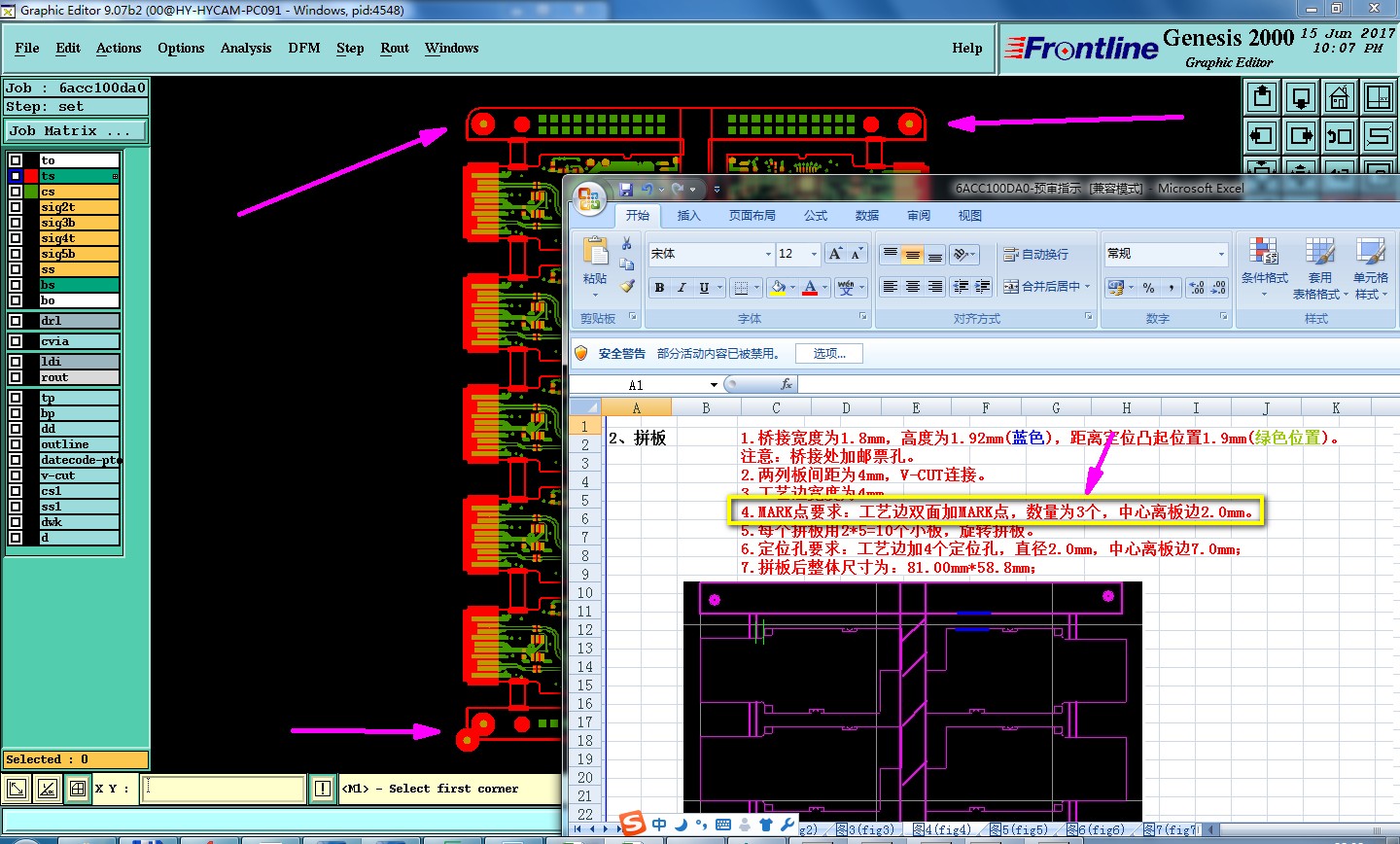The image size is (1400, 844).
Task: Click the Cut scissors icon in Excel
Action: click(627, 243)
